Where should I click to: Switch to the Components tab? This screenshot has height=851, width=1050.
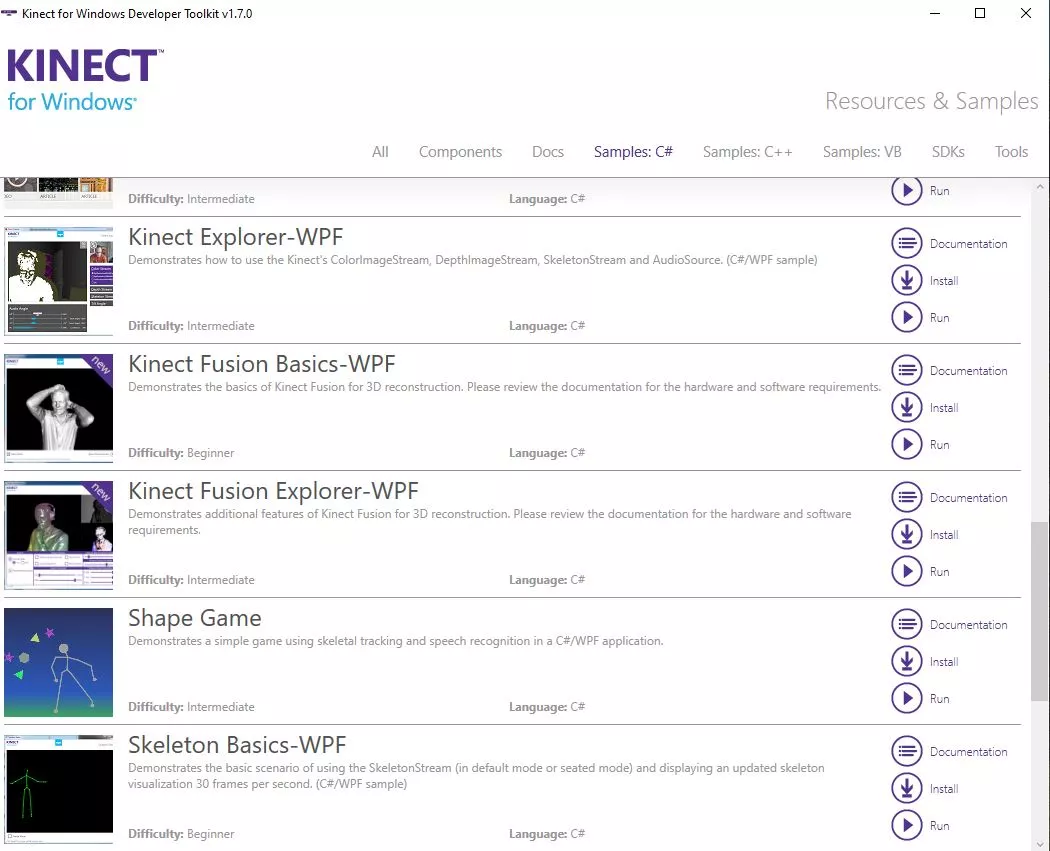[x=460, y=152]
